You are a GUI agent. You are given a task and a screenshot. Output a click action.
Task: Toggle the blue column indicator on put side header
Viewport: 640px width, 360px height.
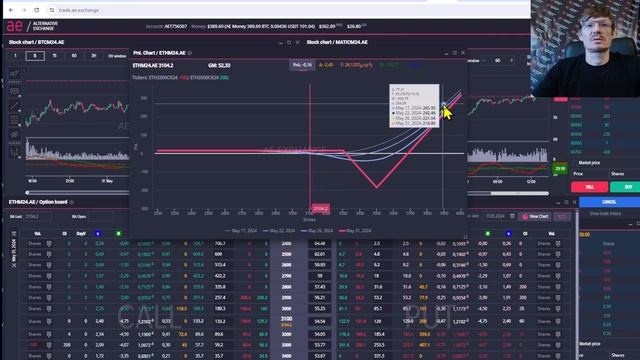coord(509,234)
